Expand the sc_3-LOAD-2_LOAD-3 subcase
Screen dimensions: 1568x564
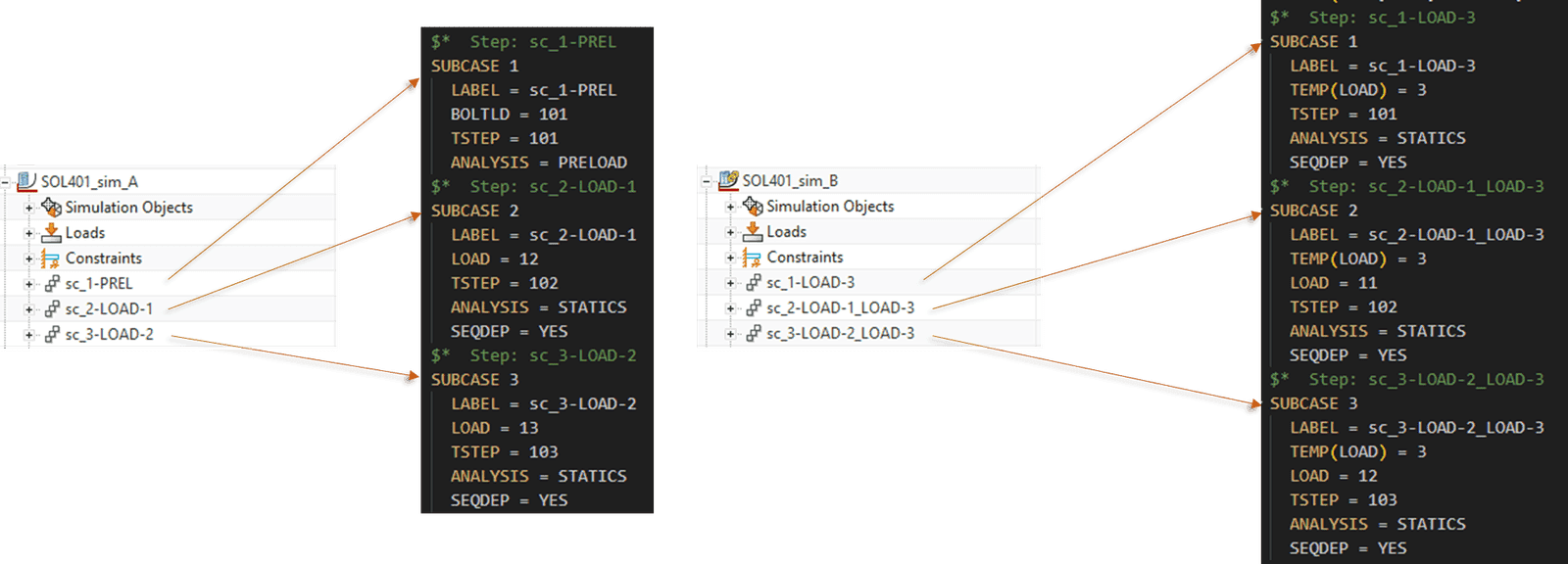[730, 334]
